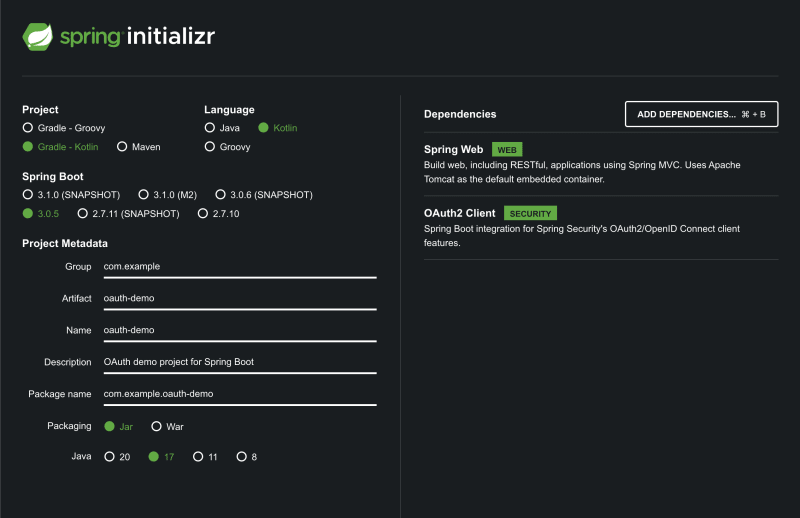Click the OAuth2 Client dependency title
This screenshot has height=518, width=800.
click(x=459, y=213)
